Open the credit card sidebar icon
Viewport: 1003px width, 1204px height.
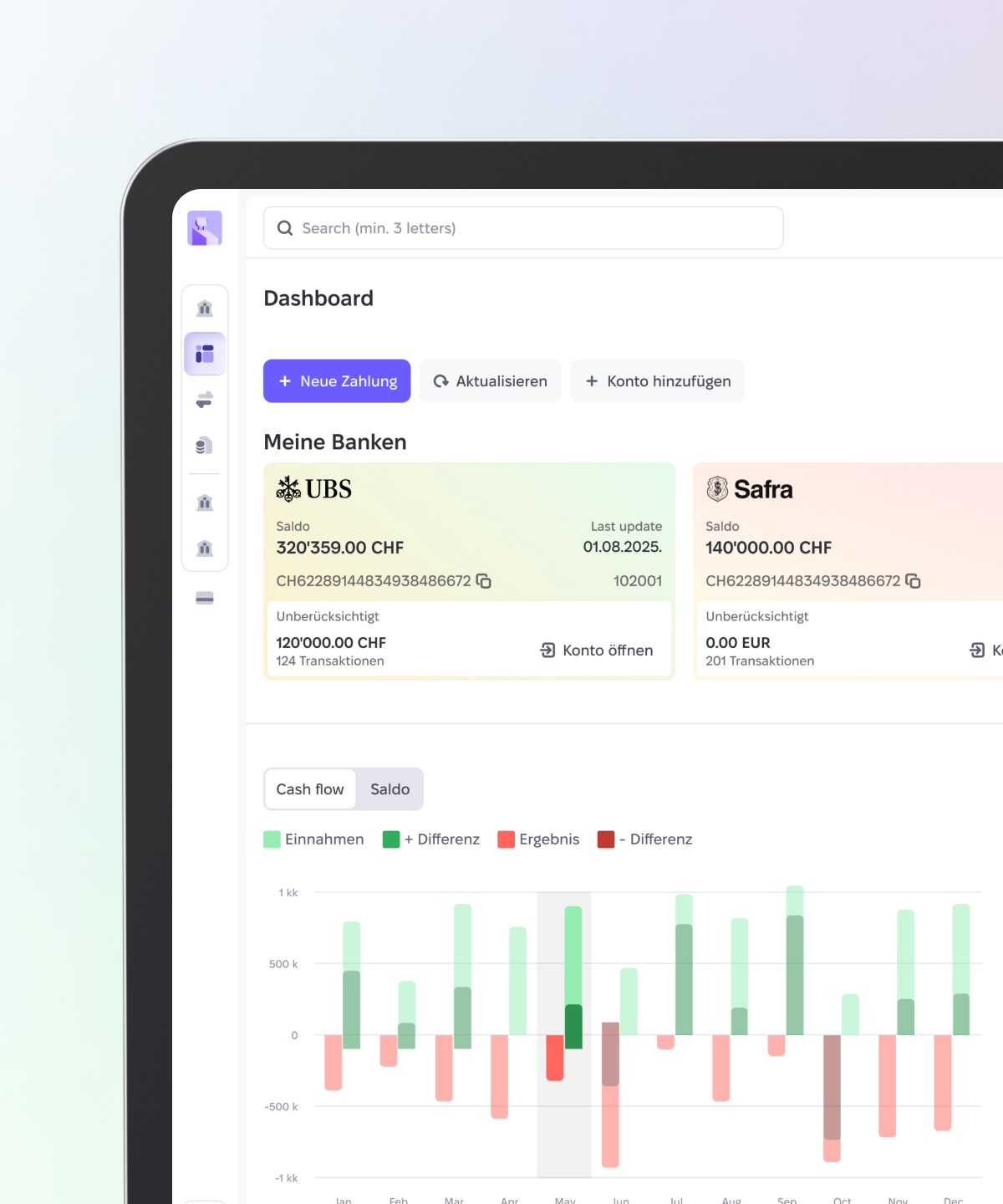205,599
